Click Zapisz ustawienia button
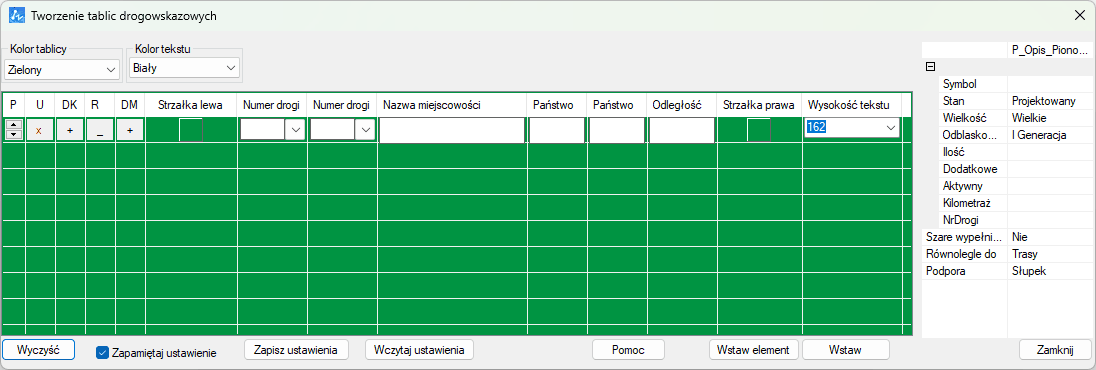The image size is (1096, 370). [296, 349]
